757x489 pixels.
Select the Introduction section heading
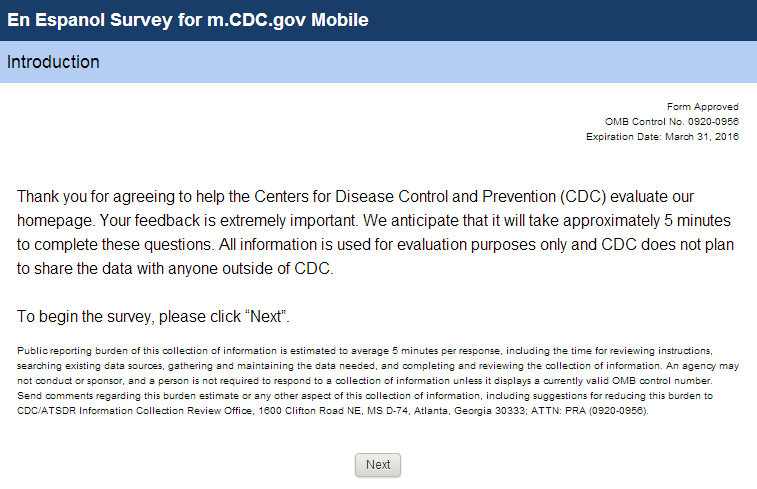tap(53, 62)
